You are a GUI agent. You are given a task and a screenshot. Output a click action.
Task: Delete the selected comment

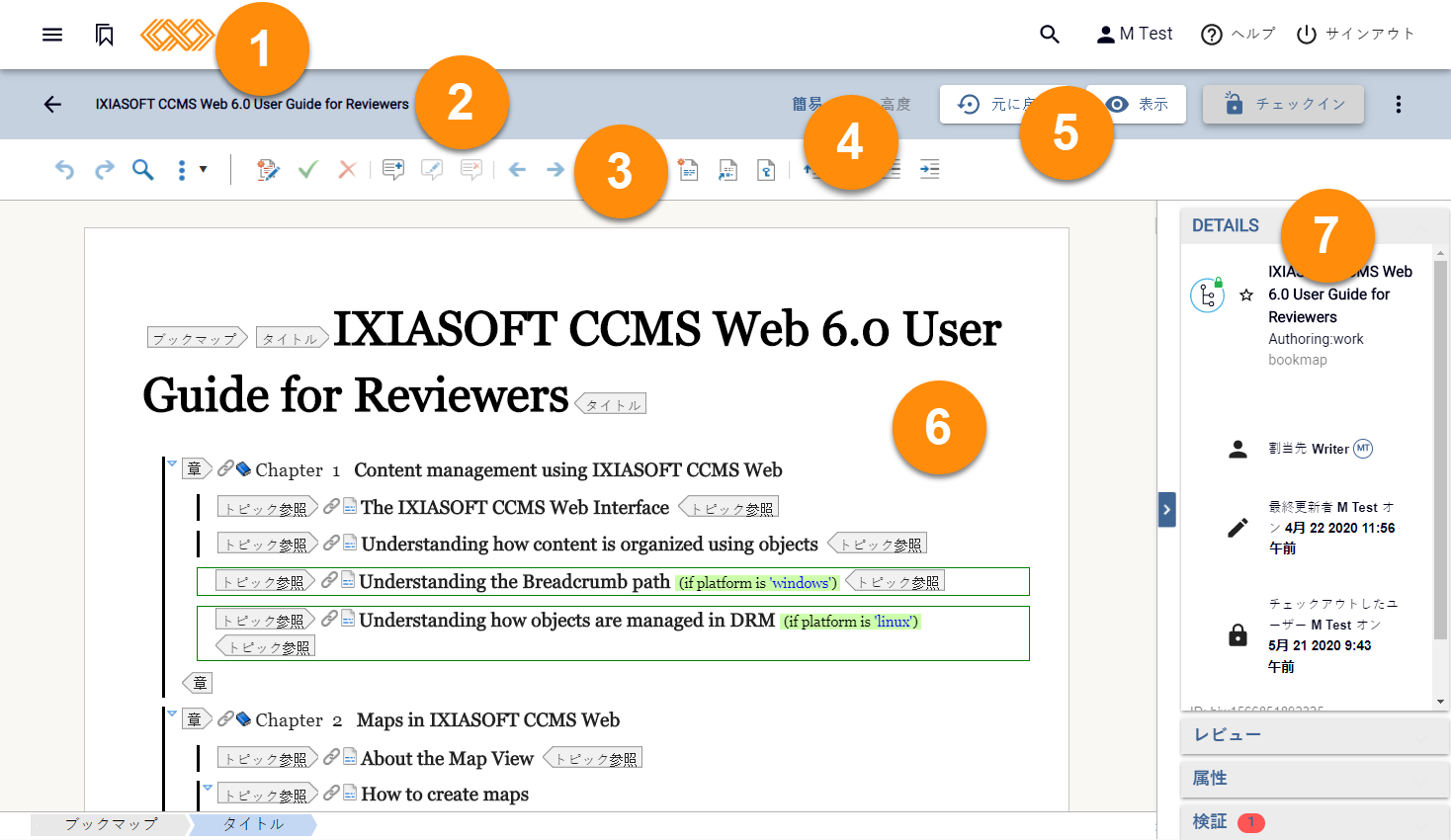[x=471, y=170]
